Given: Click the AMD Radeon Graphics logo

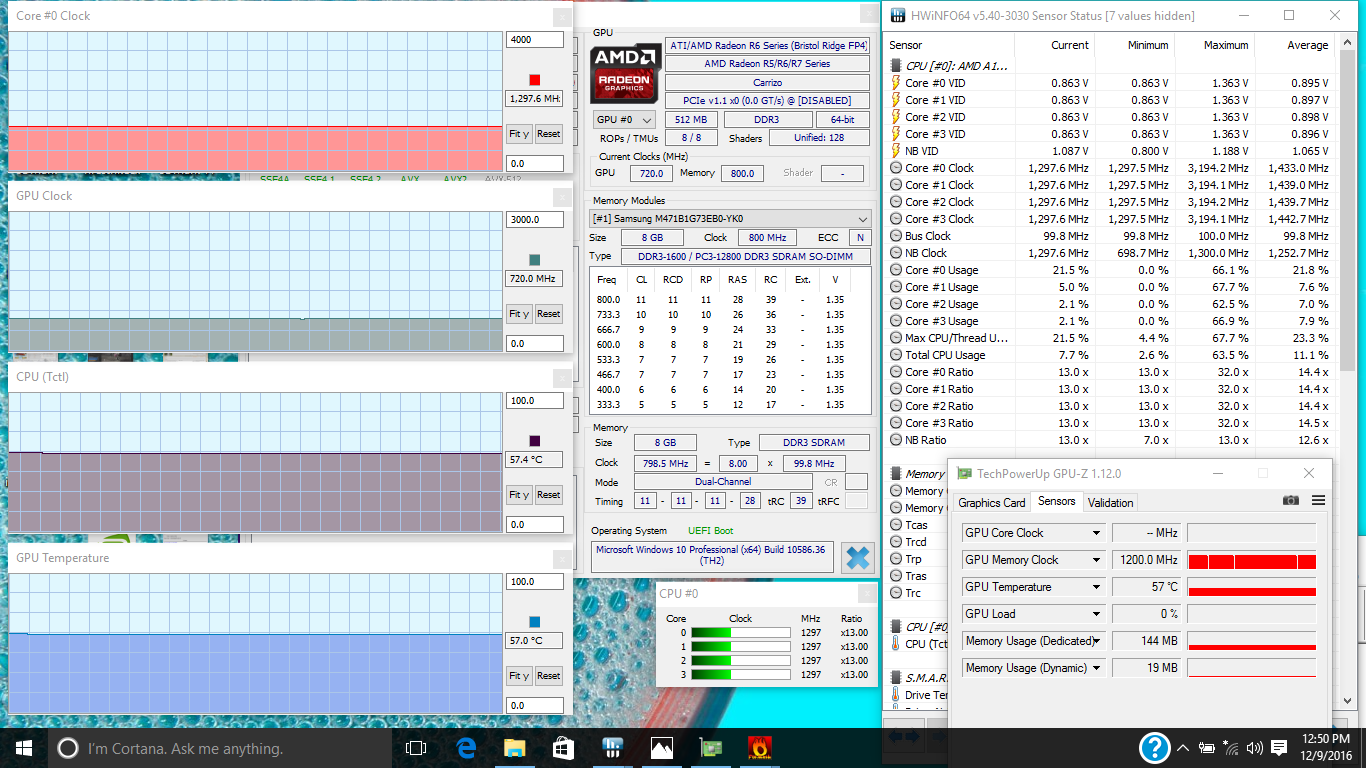Looking at the screenshot, I should coord(624,72).
